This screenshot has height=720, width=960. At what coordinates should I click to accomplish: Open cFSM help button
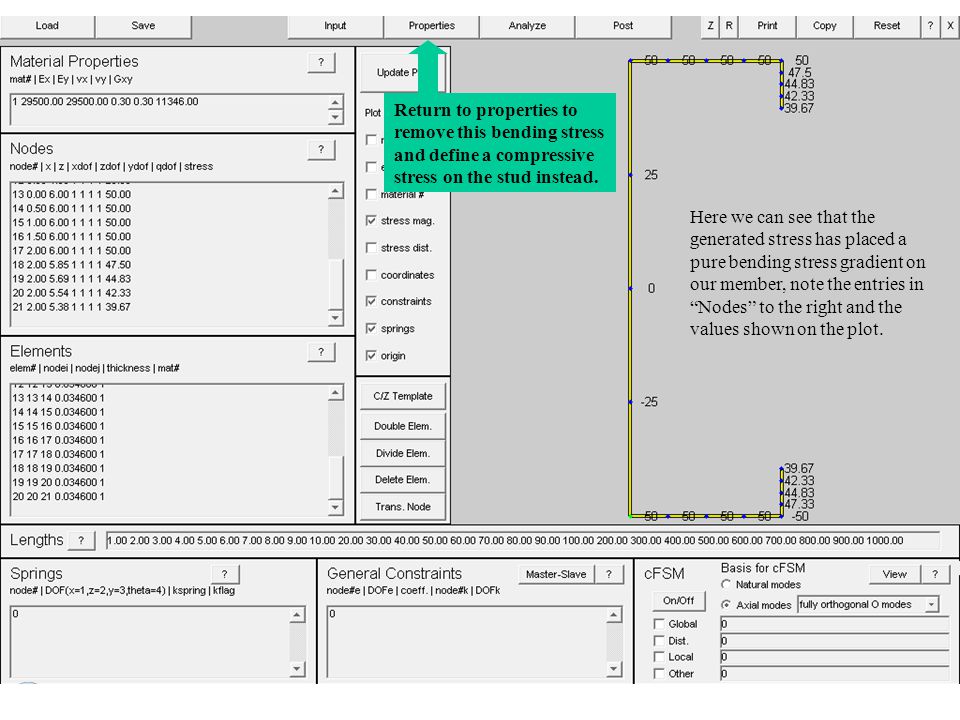pyautogui.click(x=935, y=574)
